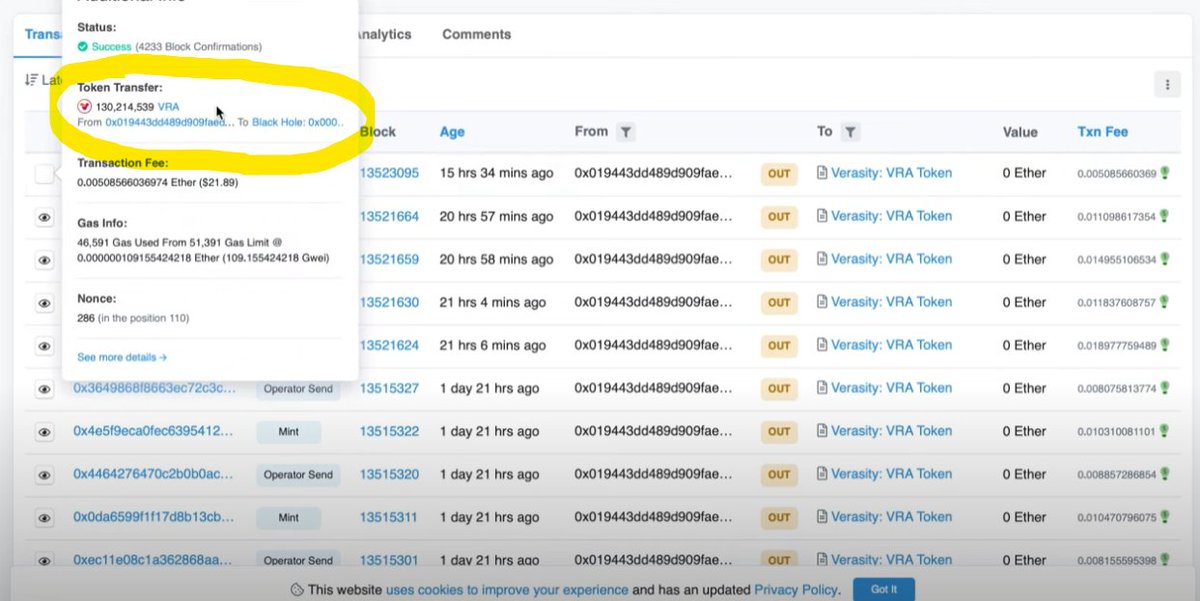Click the cookie icon in the banner
Screen dimensions: 1200x601
[297, 590]
